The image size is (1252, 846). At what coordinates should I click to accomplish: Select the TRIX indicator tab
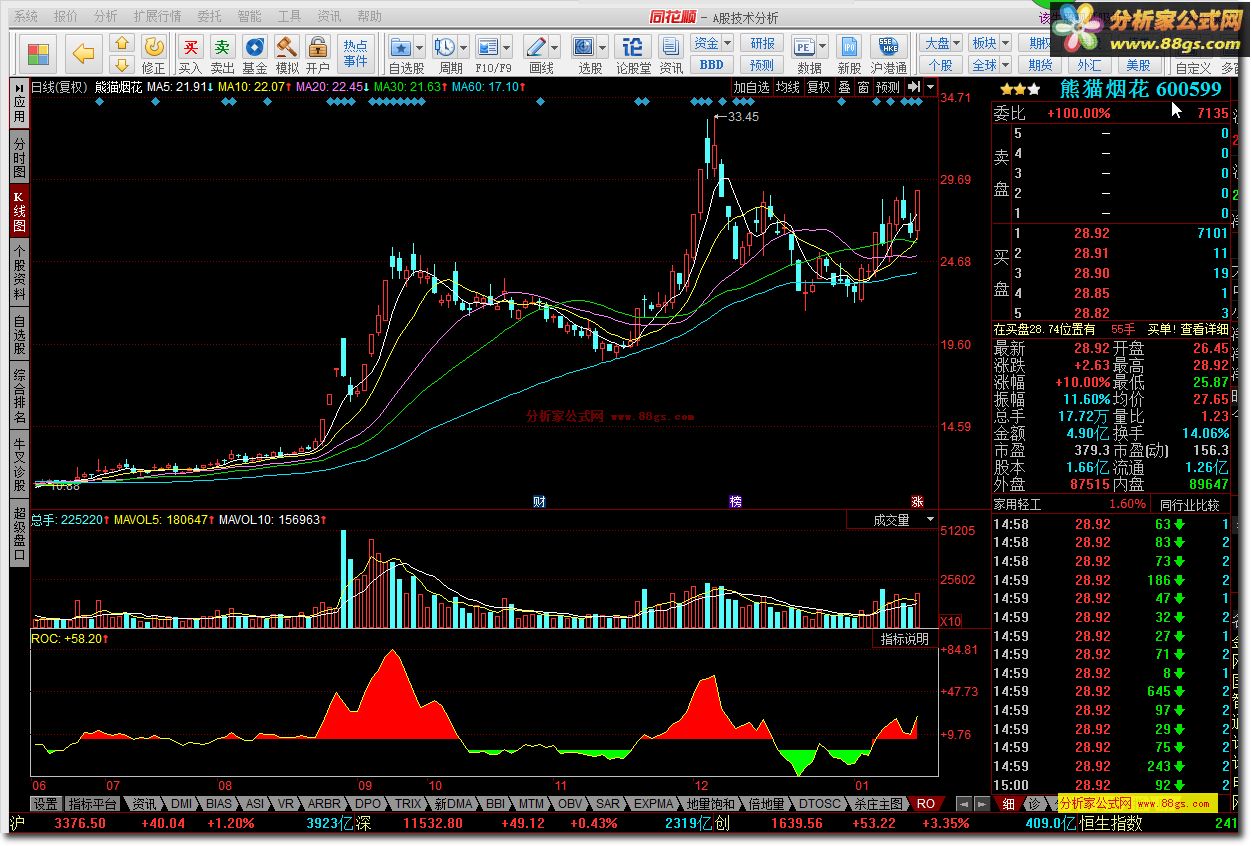point(408,804)
